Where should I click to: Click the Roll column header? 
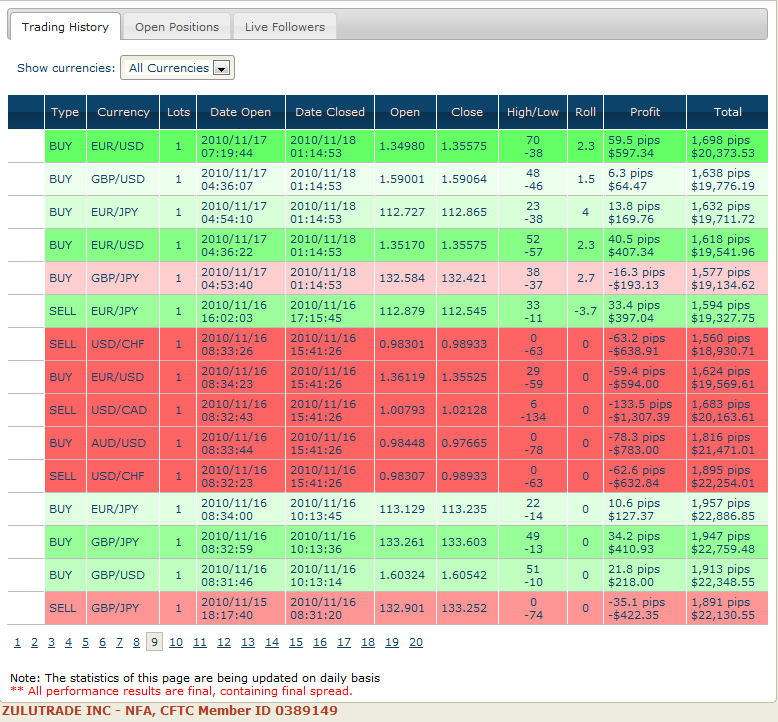pos(585,112)
